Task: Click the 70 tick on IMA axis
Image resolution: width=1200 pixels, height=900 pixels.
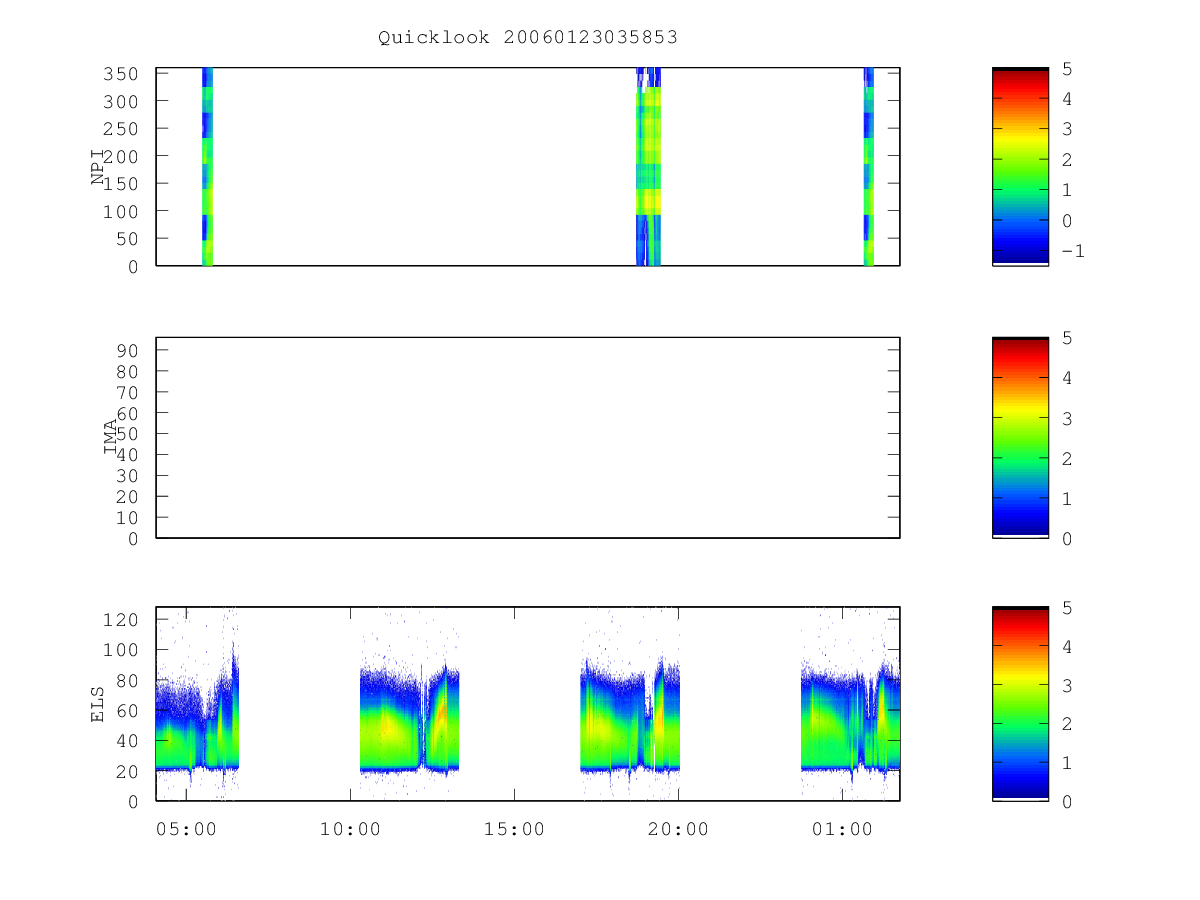Action: point(128,392)
